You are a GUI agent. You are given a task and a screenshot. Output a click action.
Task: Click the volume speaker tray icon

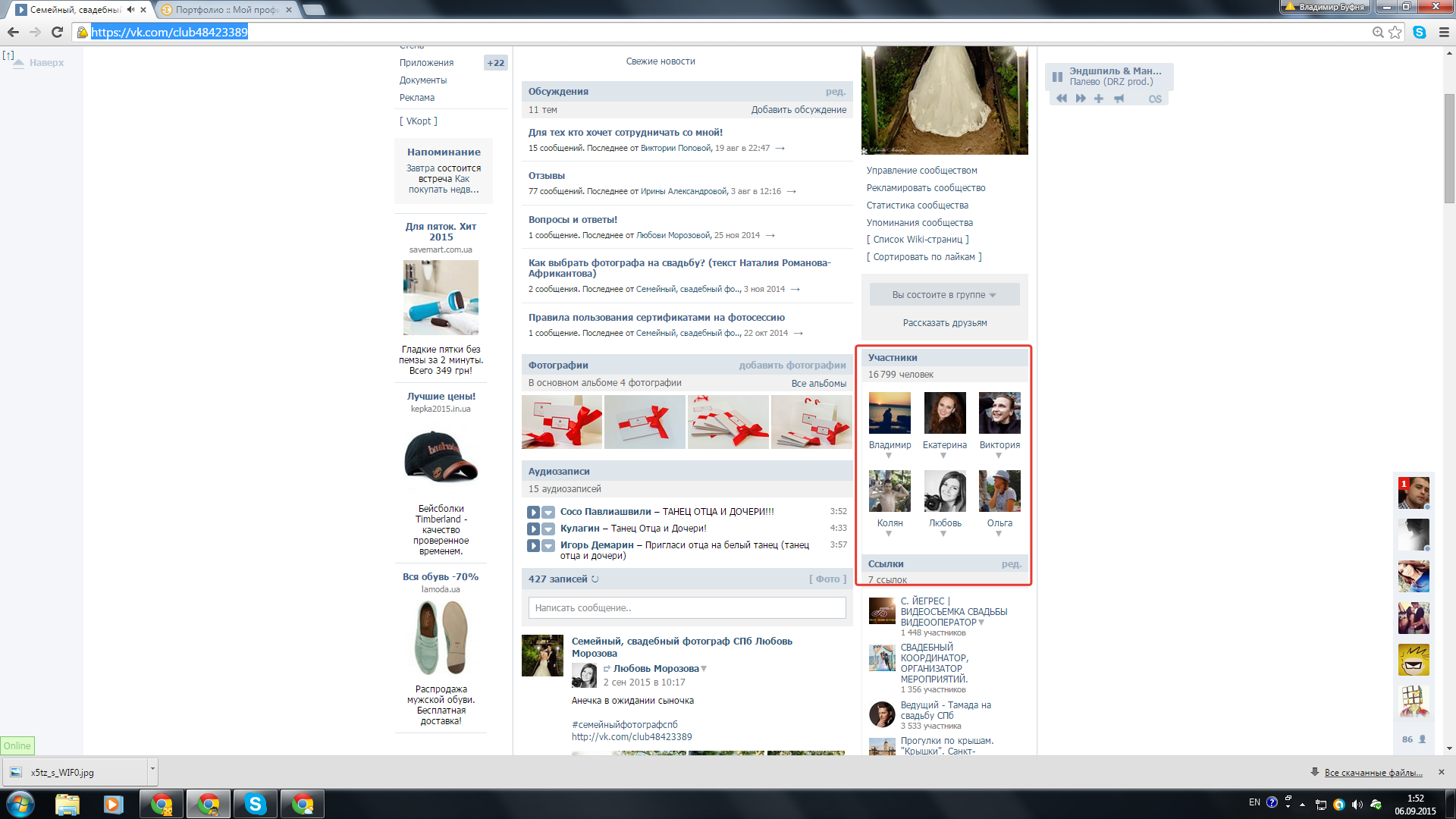1357,805
